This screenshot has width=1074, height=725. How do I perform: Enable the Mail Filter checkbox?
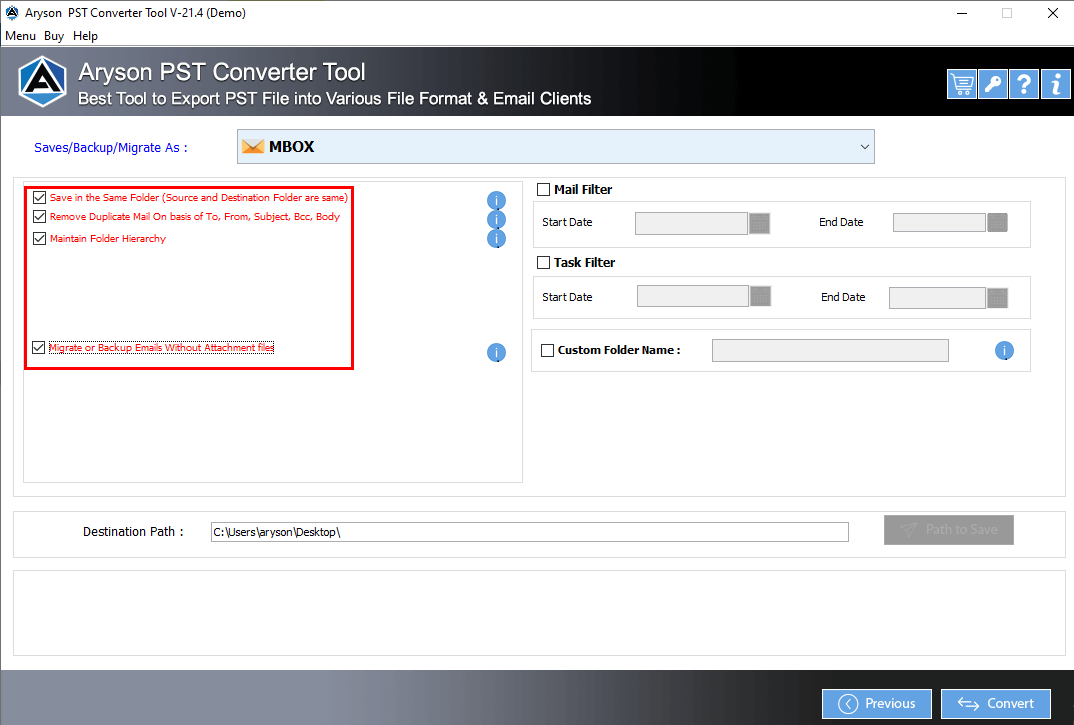[x=544, y=190]
